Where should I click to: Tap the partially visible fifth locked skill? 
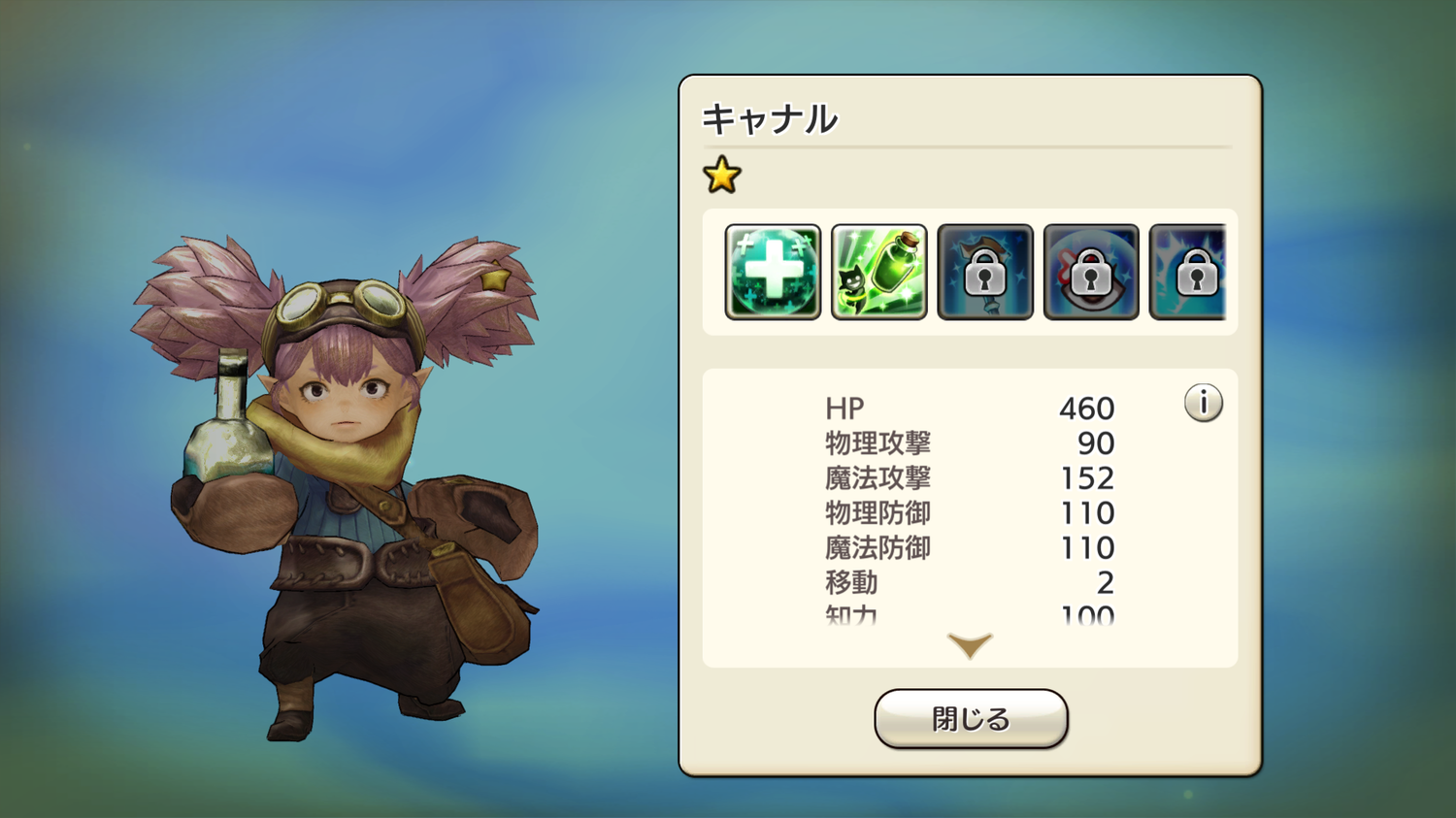pos(1187,272)
